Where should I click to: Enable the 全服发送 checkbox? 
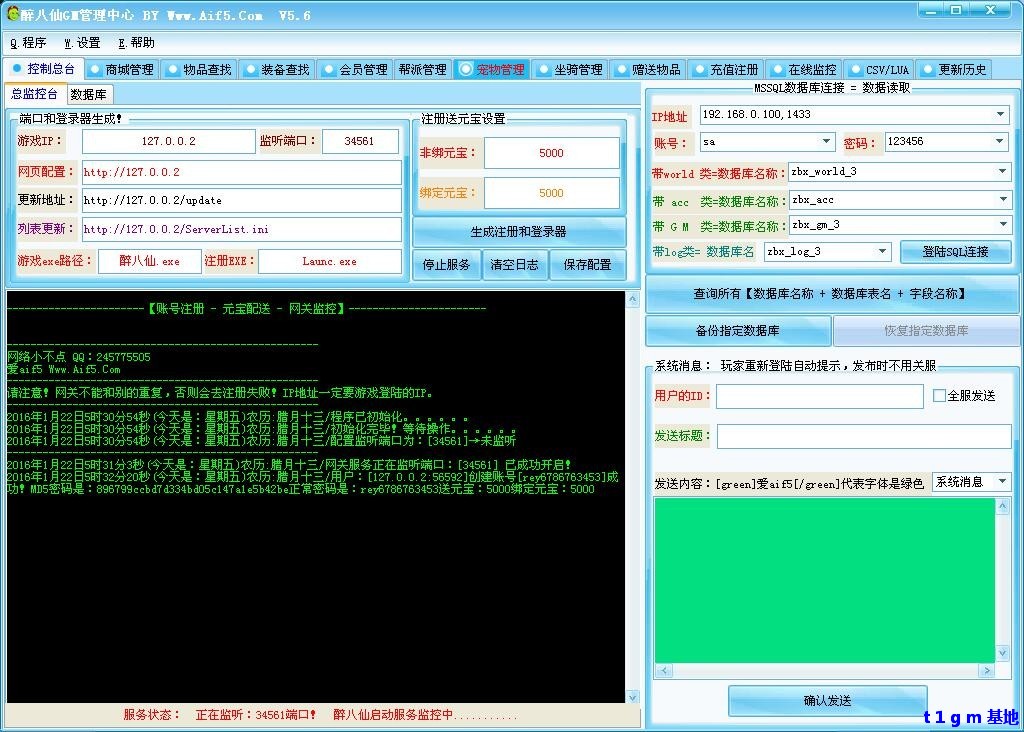939,396
